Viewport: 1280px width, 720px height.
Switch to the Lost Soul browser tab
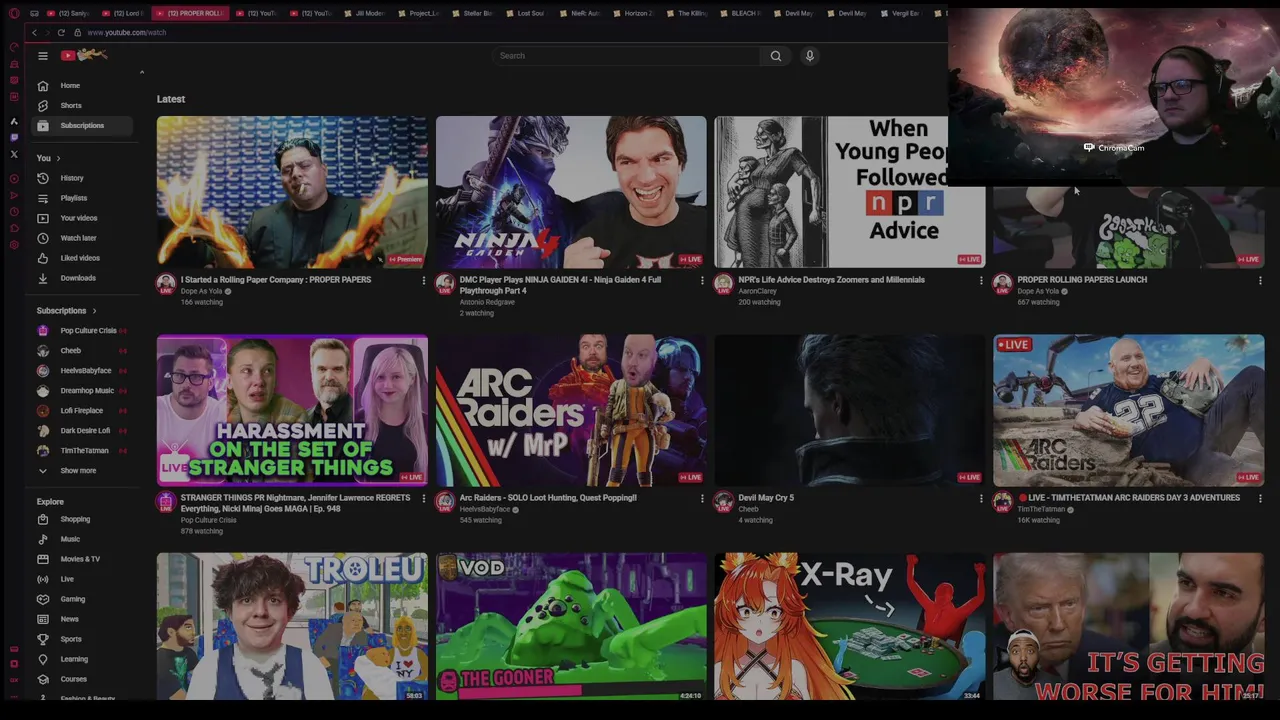pos(526,13)
